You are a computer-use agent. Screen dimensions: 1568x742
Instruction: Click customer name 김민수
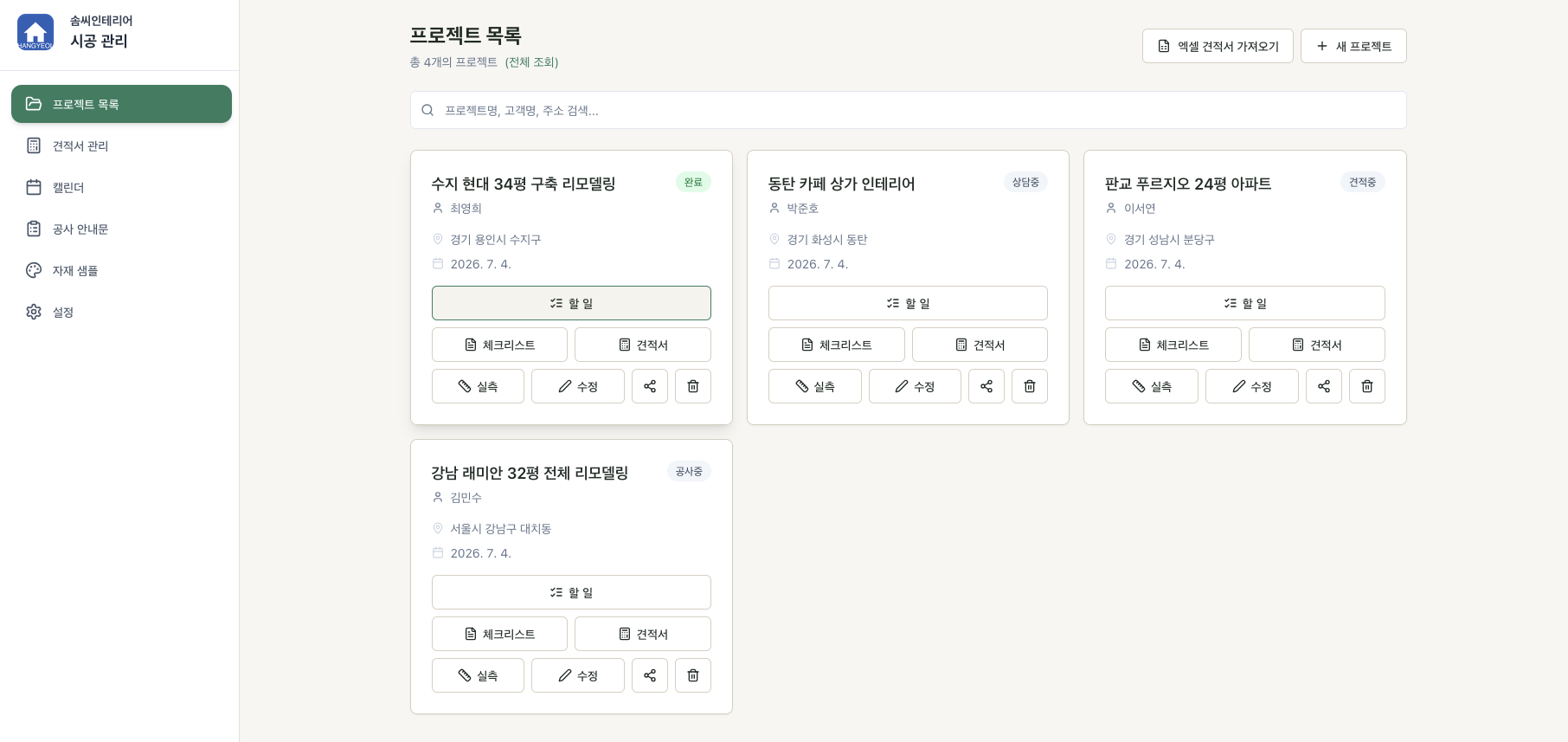point(466,498)
